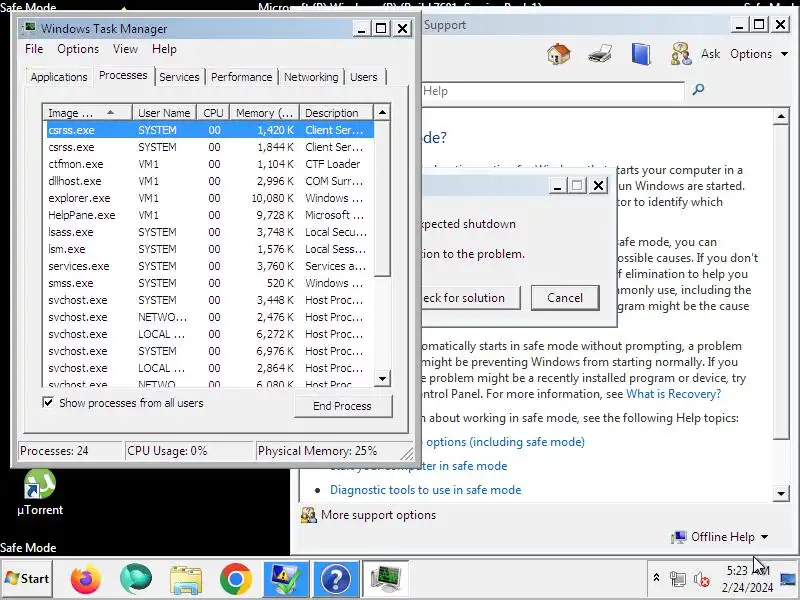Open the Options dropdown in Help window
The image size is (800, 600).
[x=759, y=54]
